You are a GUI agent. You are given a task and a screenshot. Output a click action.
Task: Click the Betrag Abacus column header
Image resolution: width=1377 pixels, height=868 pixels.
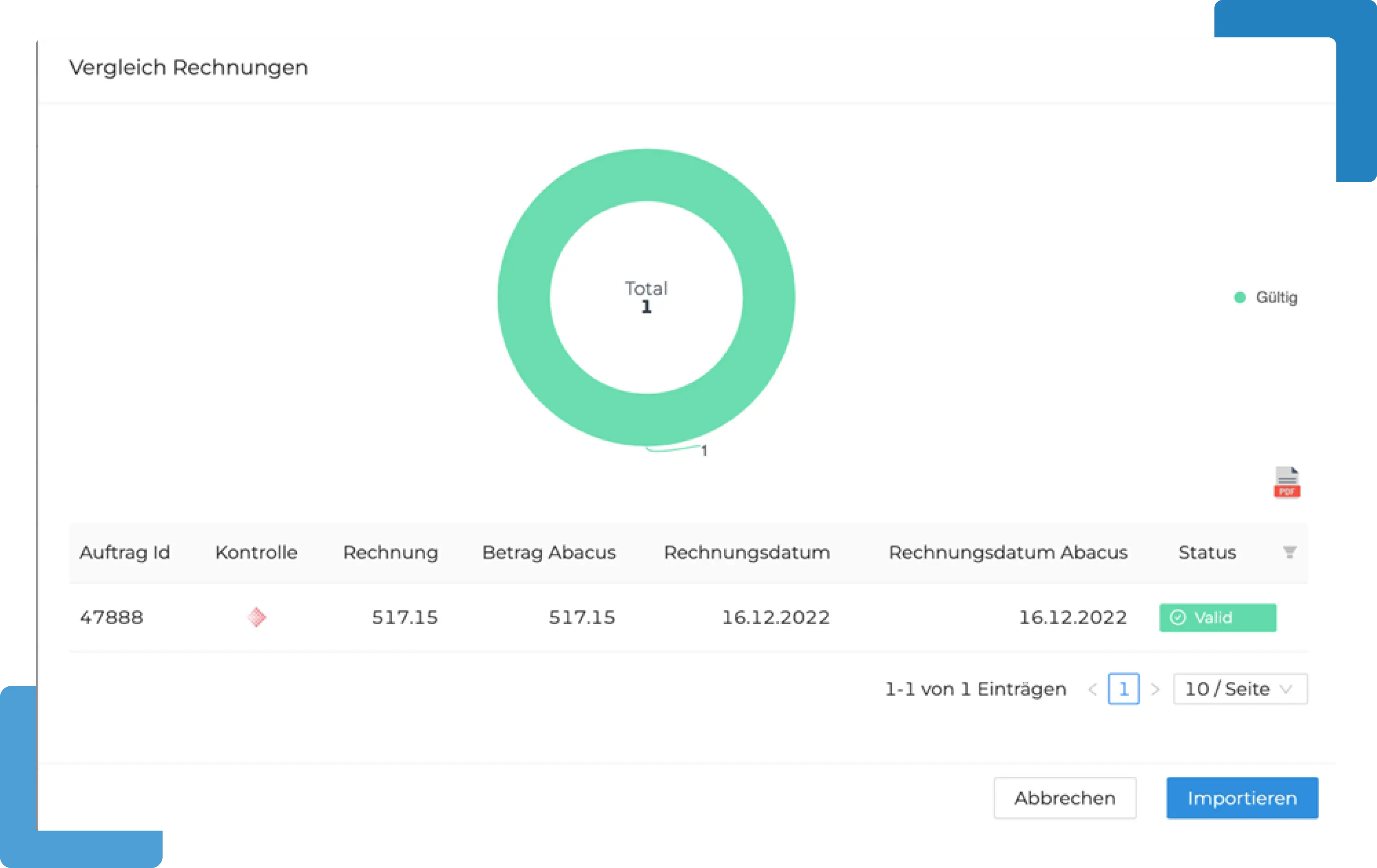point(548,552)
